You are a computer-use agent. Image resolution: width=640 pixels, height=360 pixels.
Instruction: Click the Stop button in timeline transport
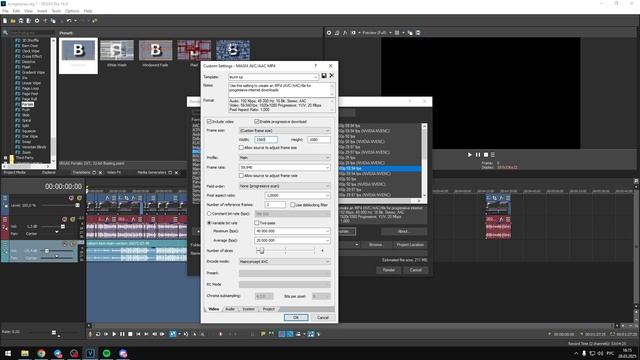[130, 334]
